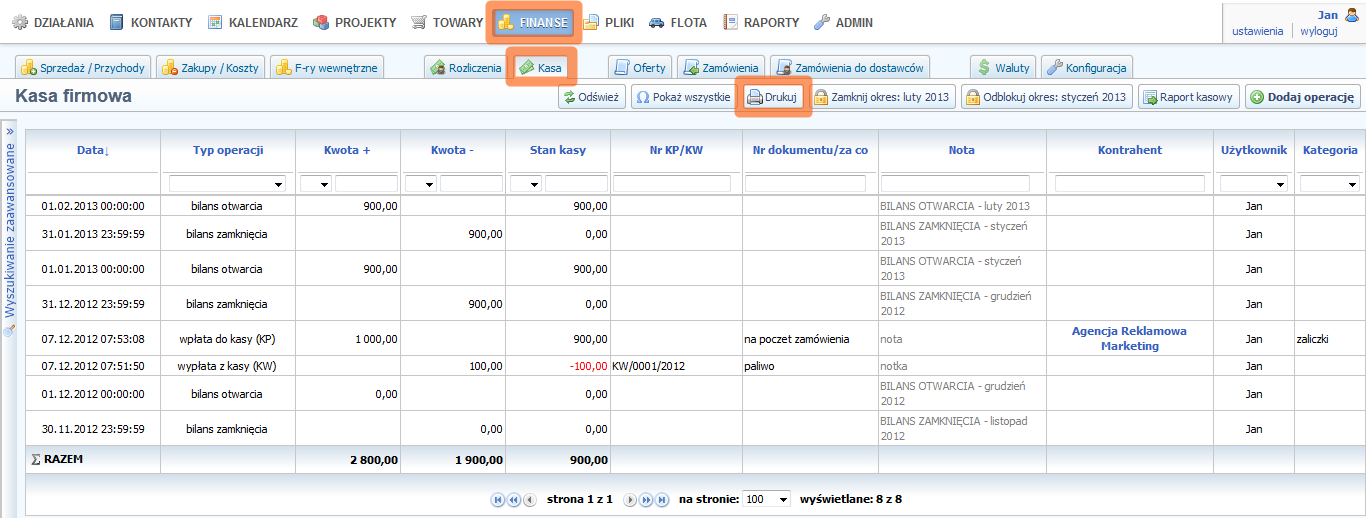This screenshot has height=518, width=1366.
Task: Switch to the Rozliczenia tab
Action: [466, 68]
